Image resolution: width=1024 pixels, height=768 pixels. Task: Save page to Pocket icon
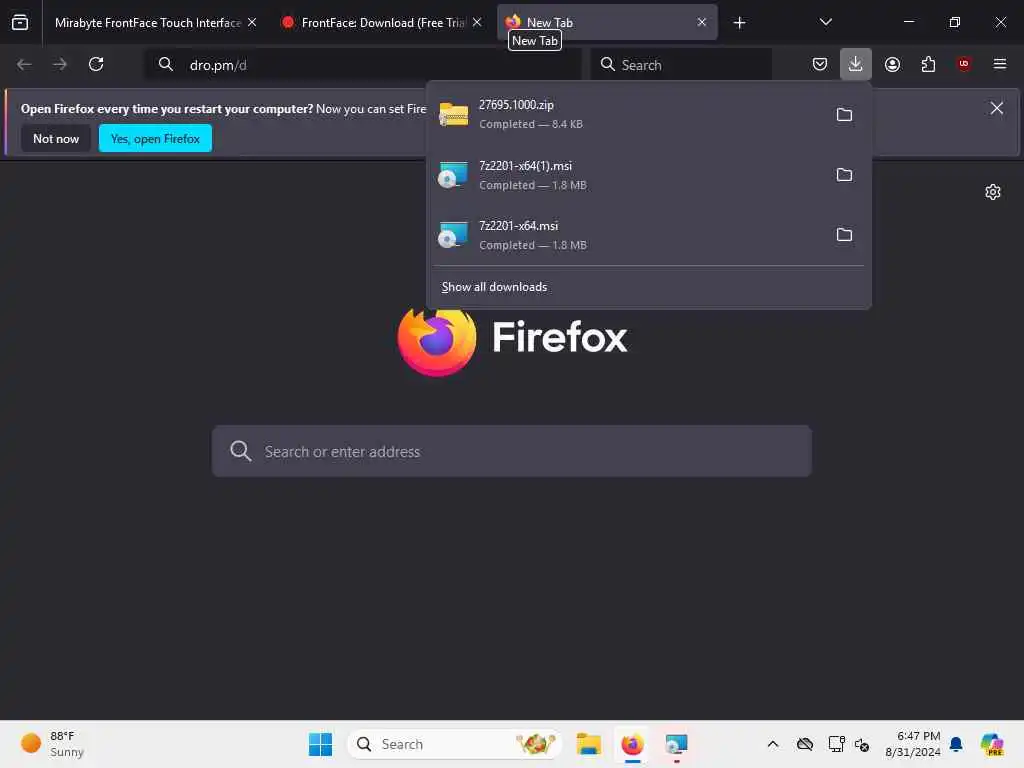tap(820, 64)
